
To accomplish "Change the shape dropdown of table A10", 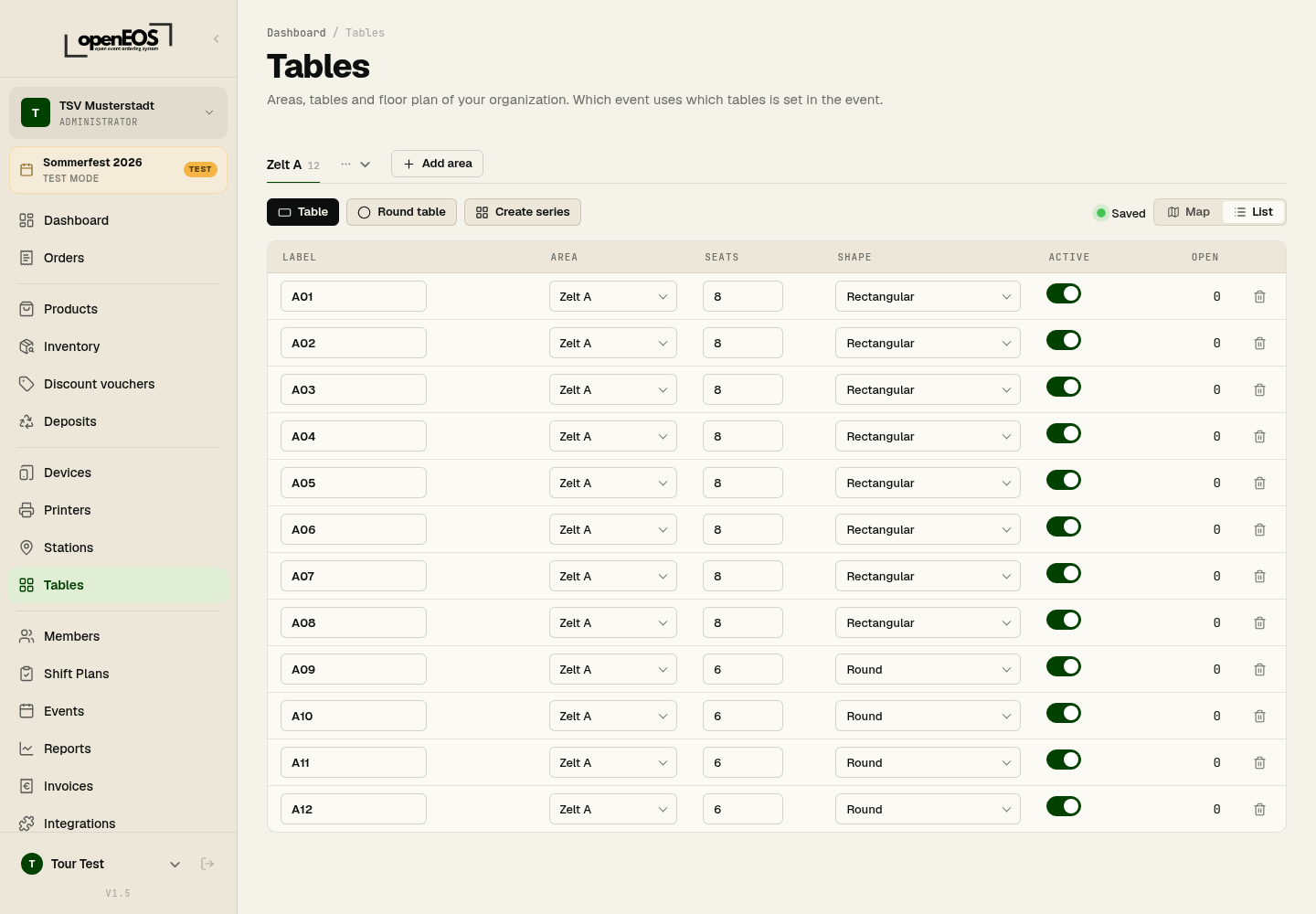I will (928, 716).
